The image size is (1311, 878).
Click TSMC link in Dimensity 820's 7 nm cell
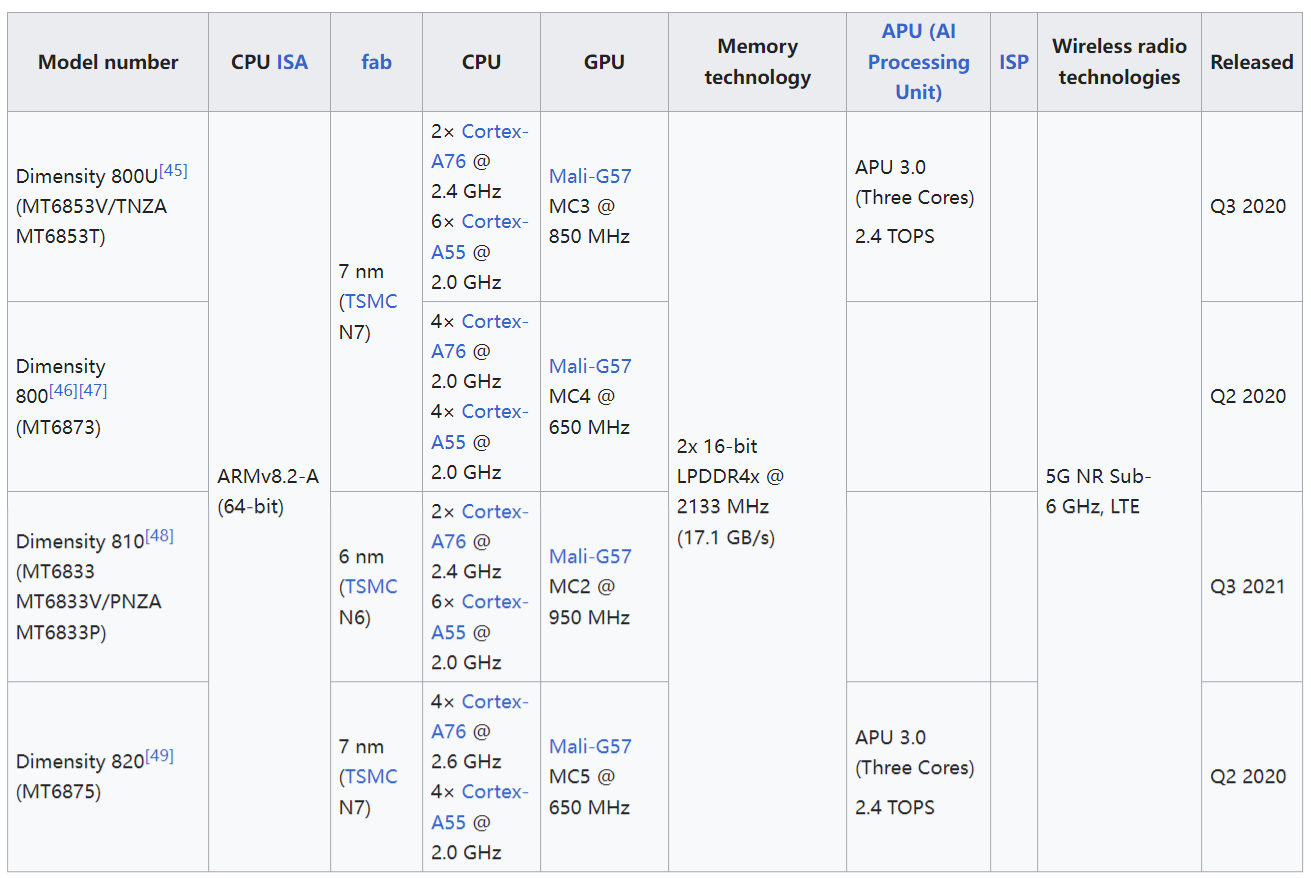(371, 777)
